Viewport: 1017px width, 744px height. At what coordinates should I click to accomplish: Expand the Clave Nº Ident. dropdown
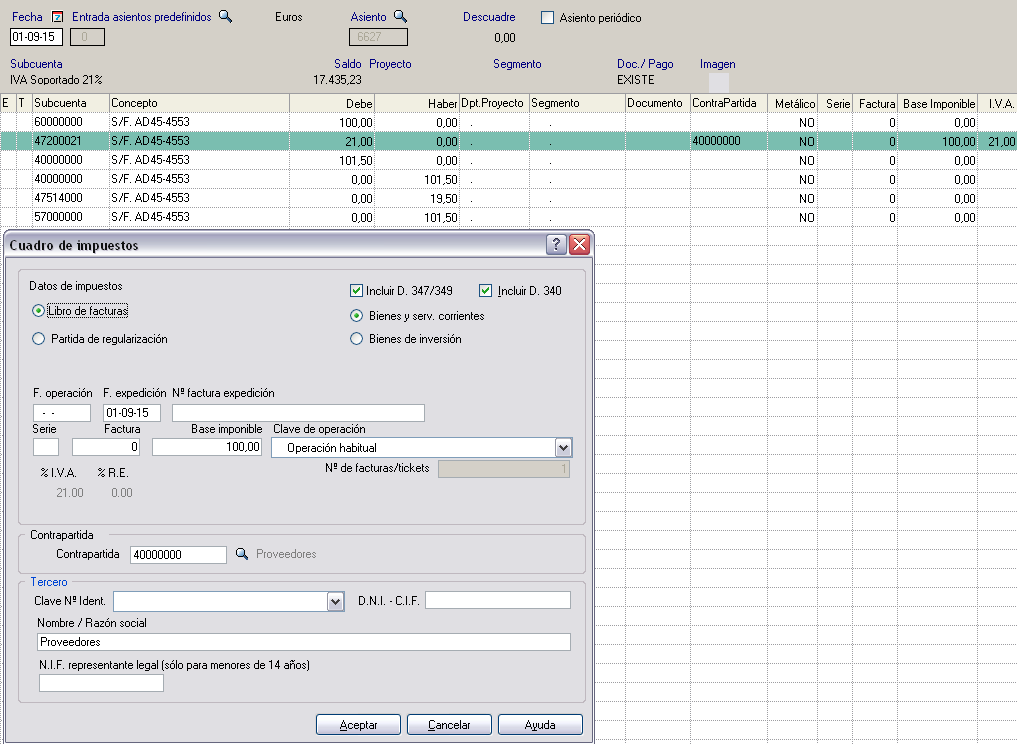(335, 601)
